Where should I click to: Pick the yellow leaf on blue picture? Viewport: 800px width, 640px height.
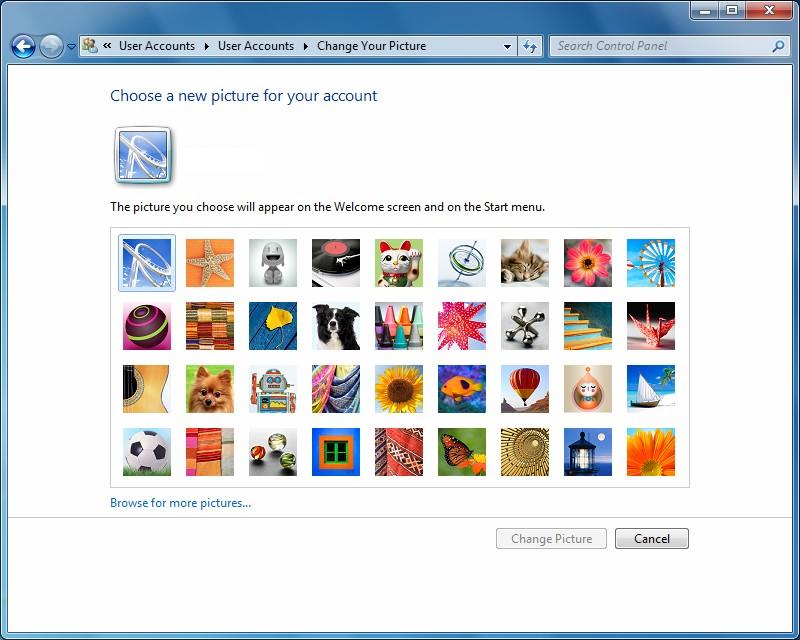tap(273, 326)
